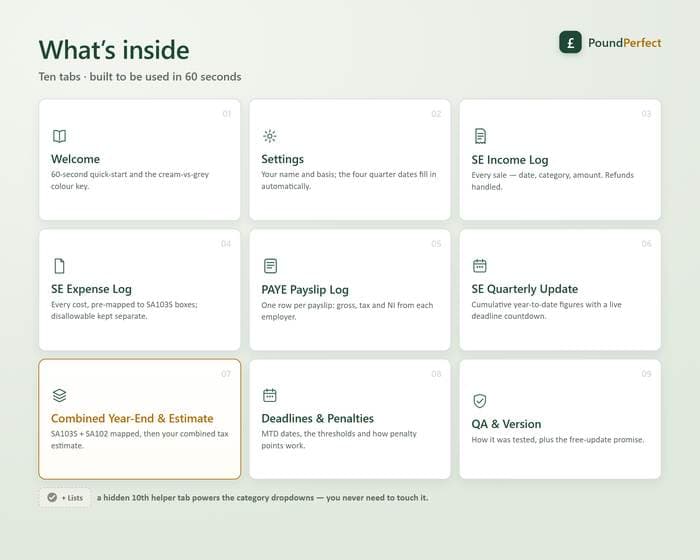
Task: Click the PoundPerfect brand name
Action: coord(625,43)
